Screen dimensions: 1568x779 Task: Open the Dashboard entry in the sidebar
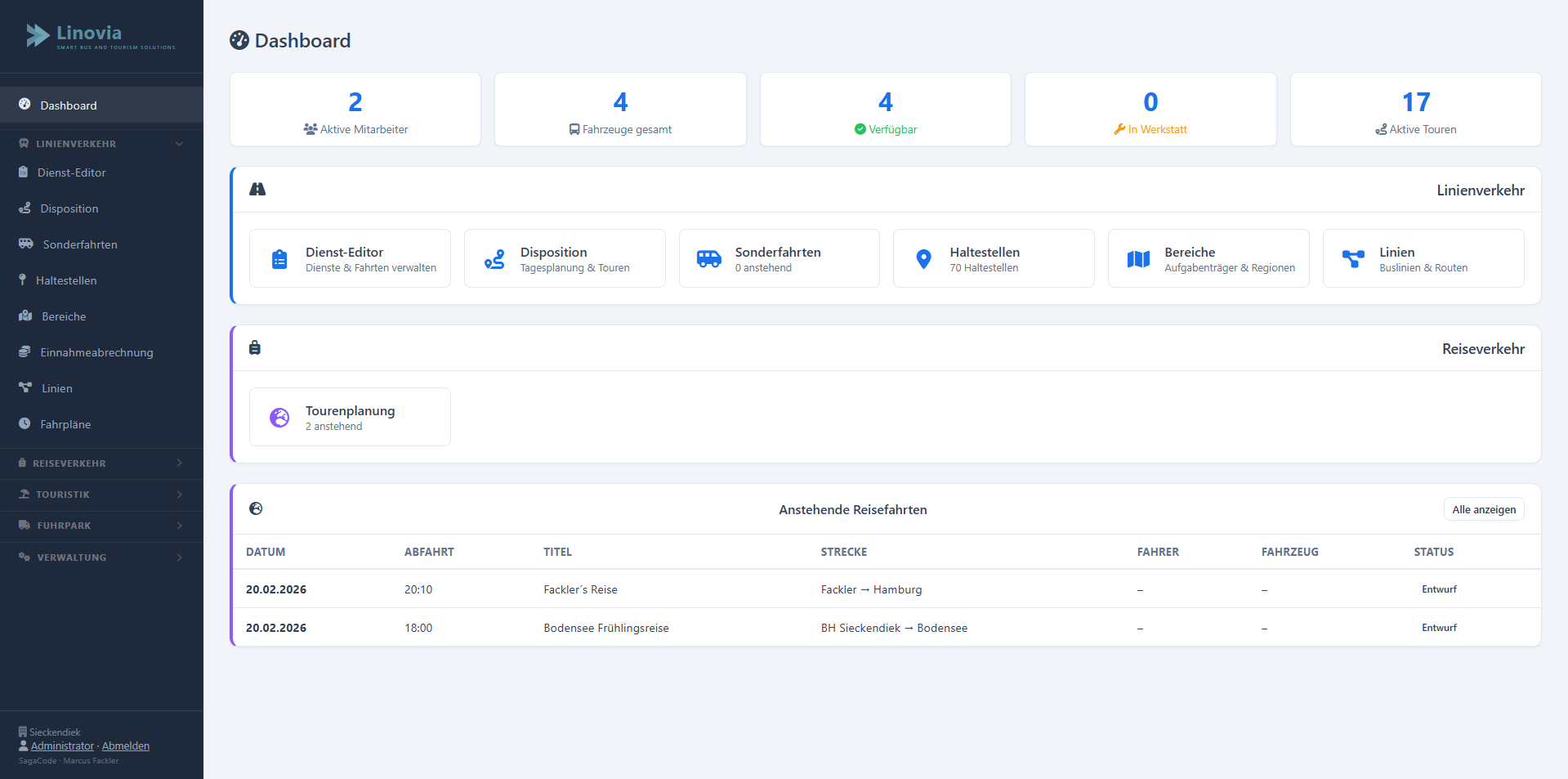pos(68,105)
